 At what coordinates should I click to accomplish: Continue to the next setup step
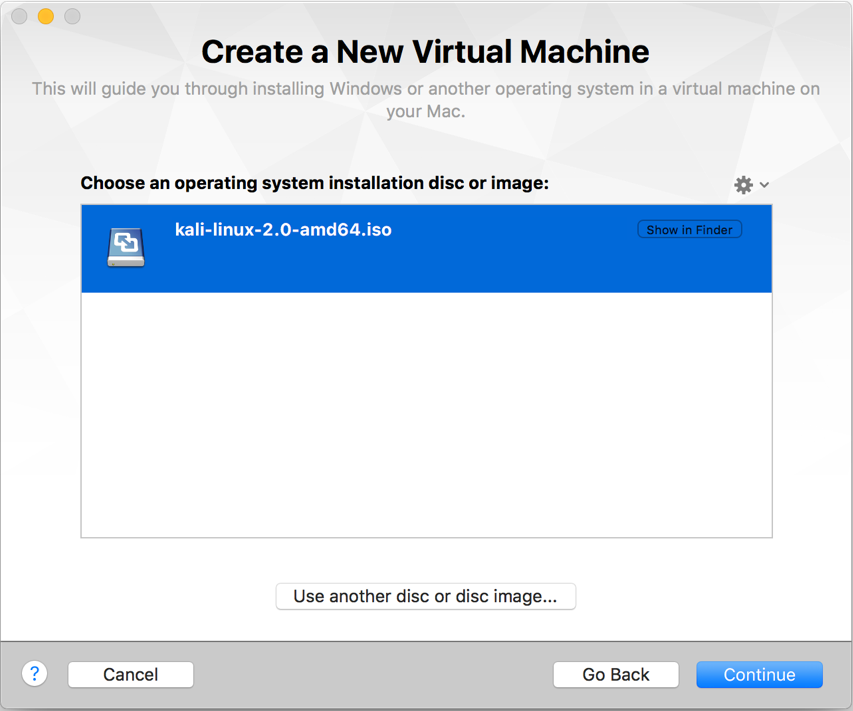759,675
